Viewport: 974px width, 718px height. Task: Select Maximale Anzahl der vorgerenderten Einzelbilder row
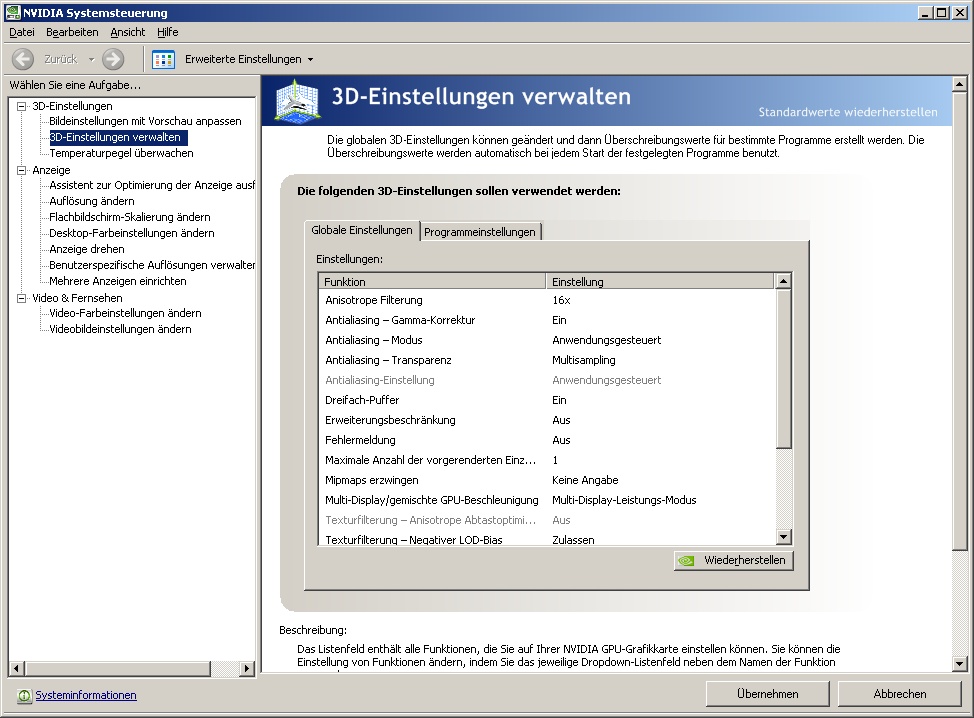(547, 460)
